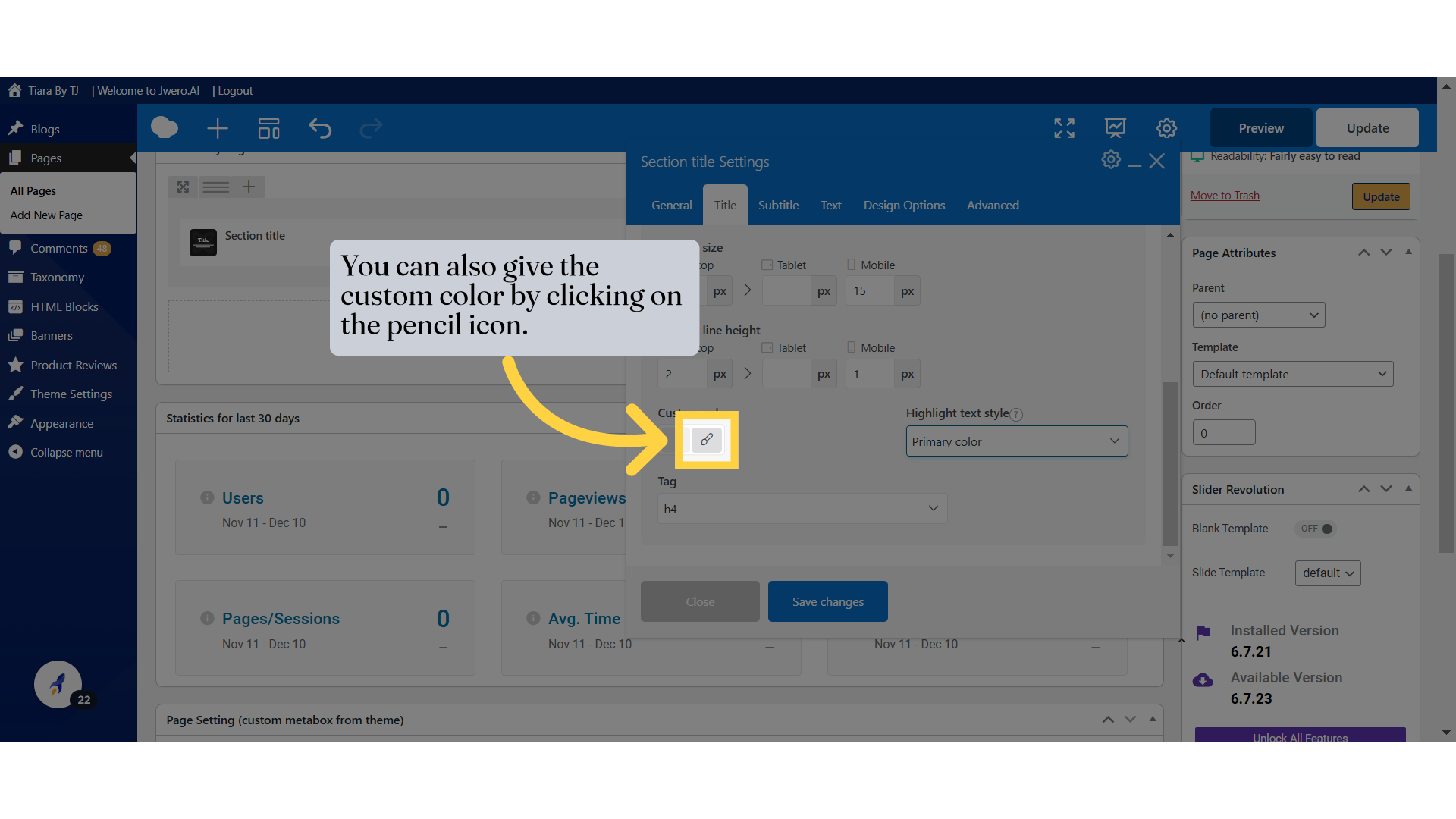Click the Save changes button

(827, 601)
